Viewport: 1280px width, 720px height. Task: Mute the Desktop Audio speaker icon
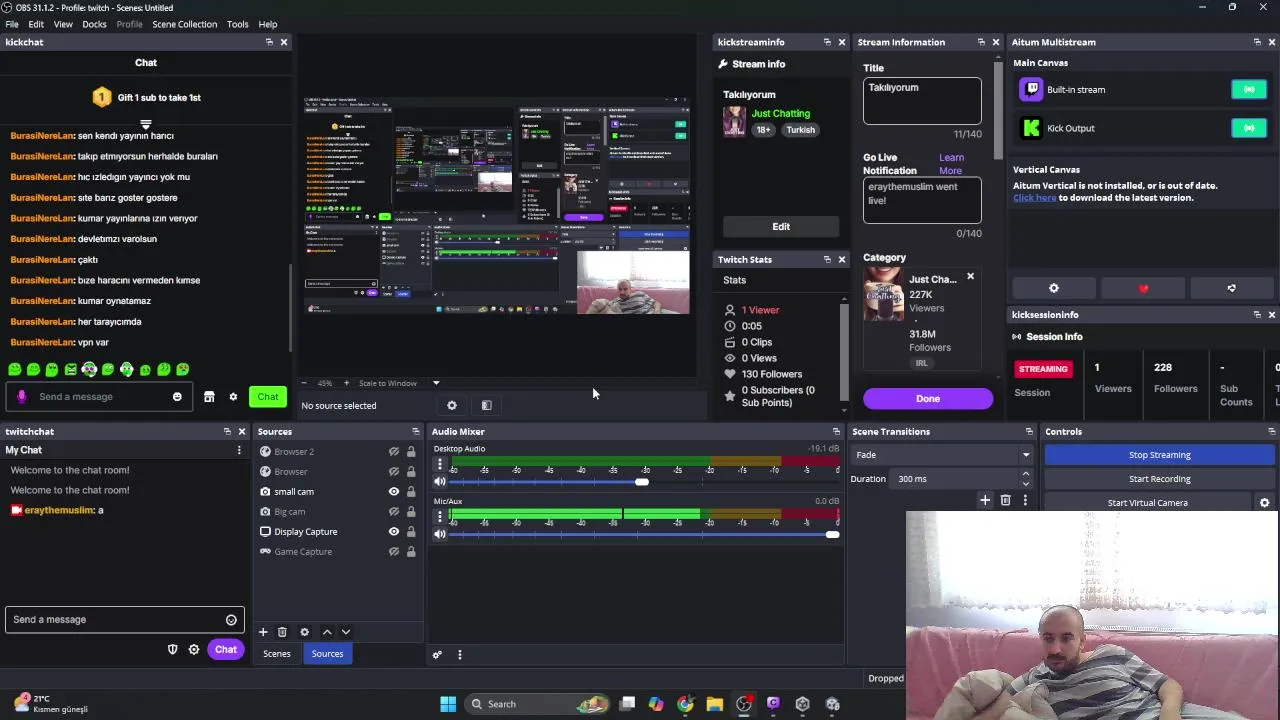[439, 482]
